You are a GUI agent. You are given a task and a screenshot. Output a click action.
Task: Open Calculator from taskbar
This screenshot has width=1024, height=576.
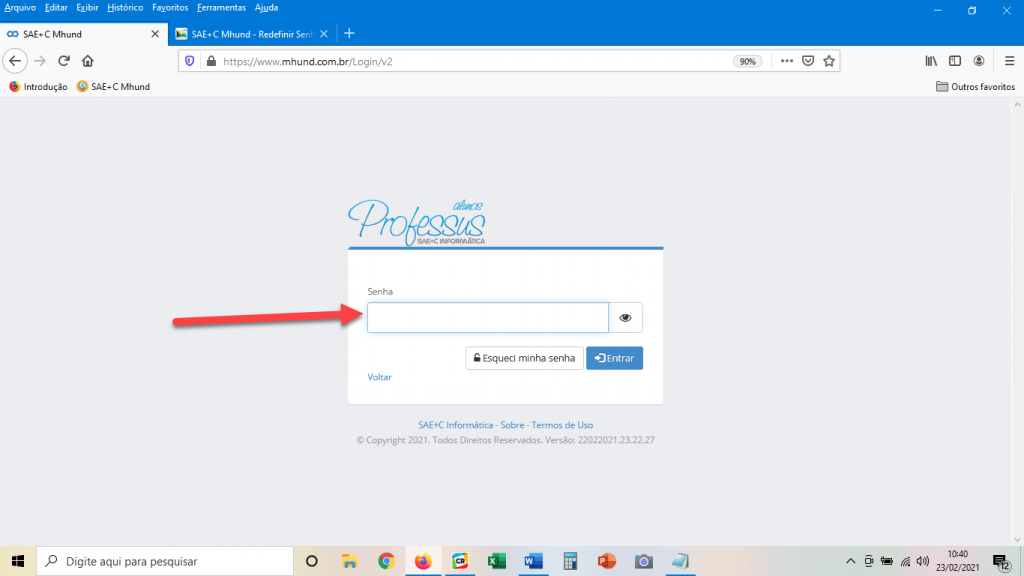[570, 561]
